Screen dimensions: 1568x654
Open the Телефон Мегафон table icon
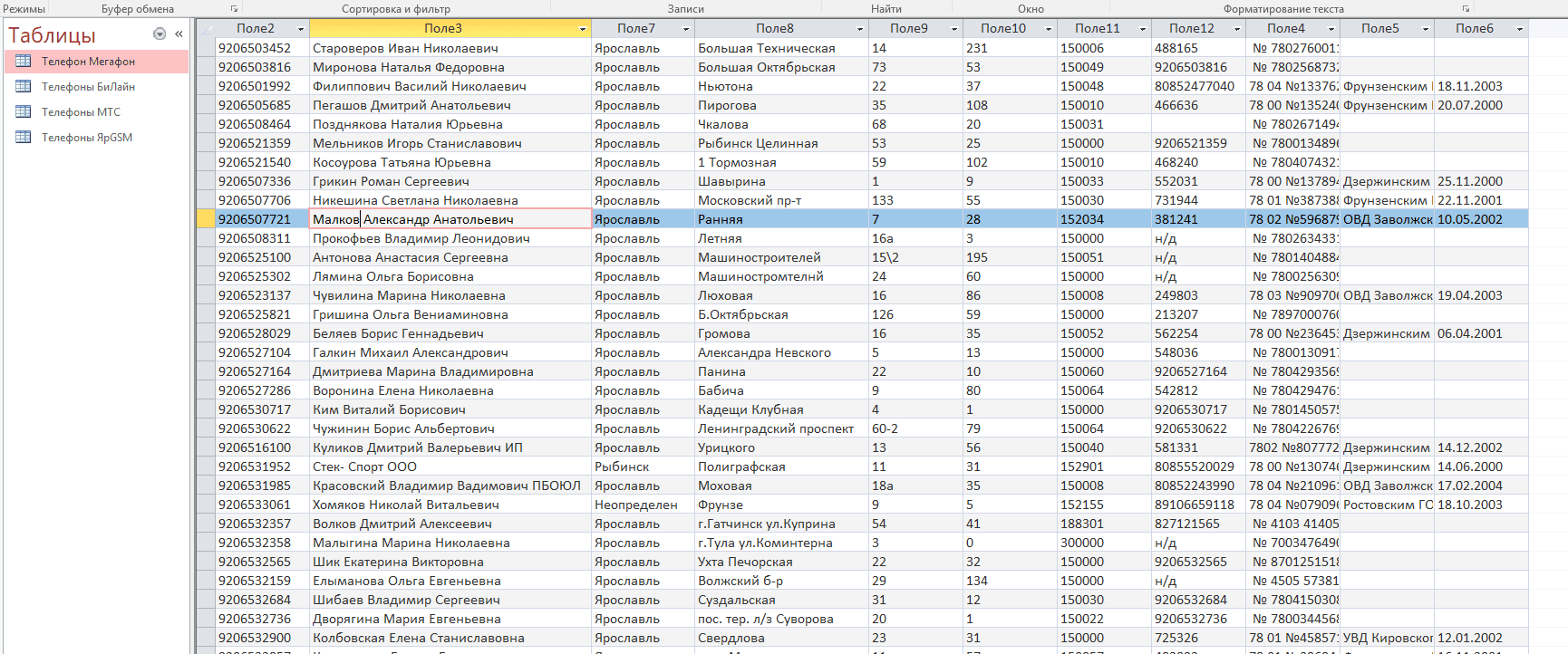[x=24, y=61]
